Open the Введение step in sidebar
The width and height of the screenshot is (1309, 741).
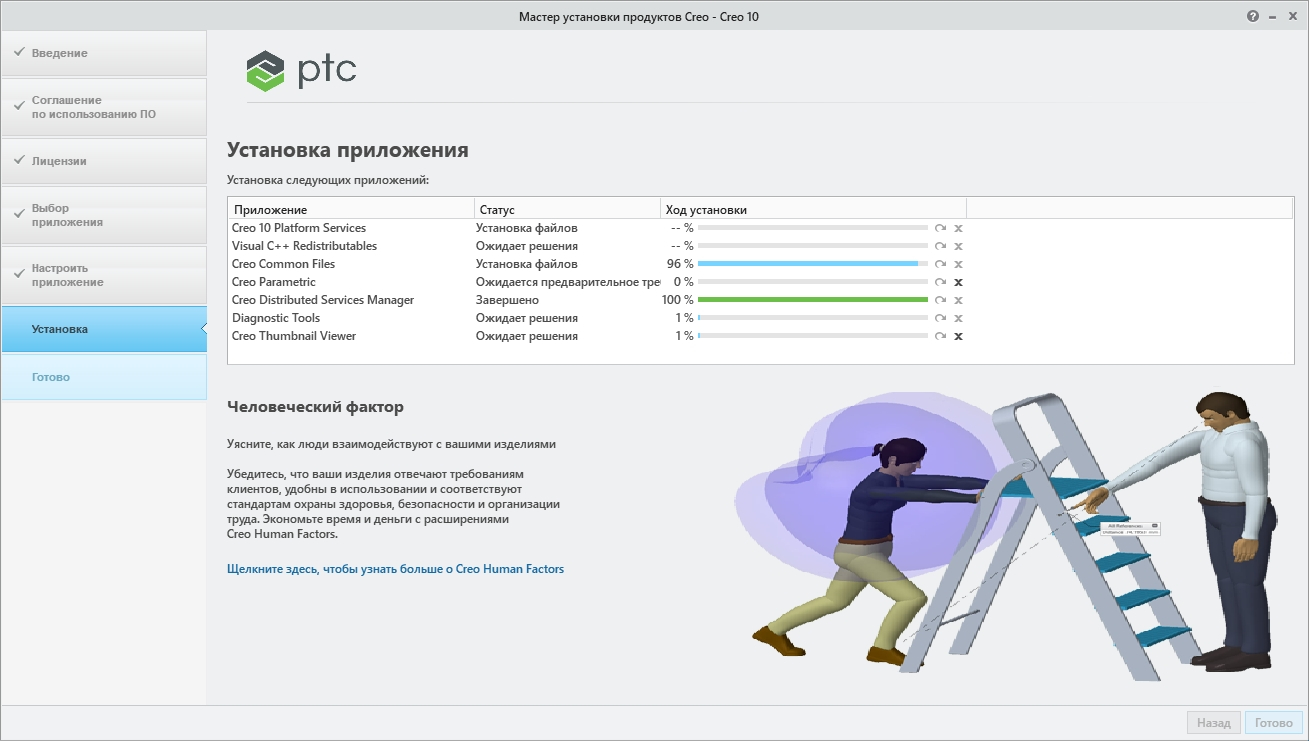(x=103, y=53)
